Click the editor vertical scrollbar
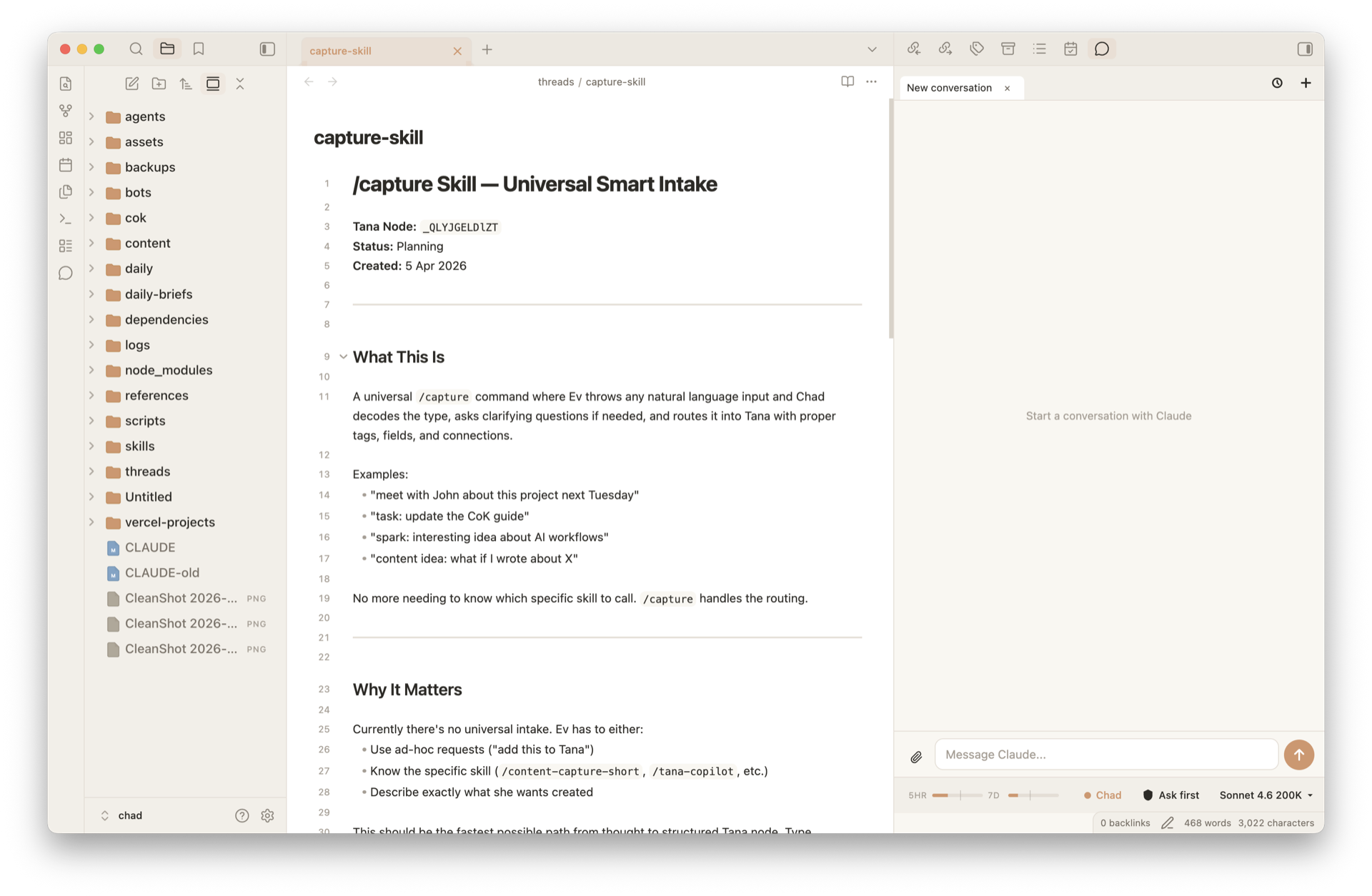Image resolution: width=1372 pixels, height=896 pixels. pyautogui.click(x=890, y=218)
